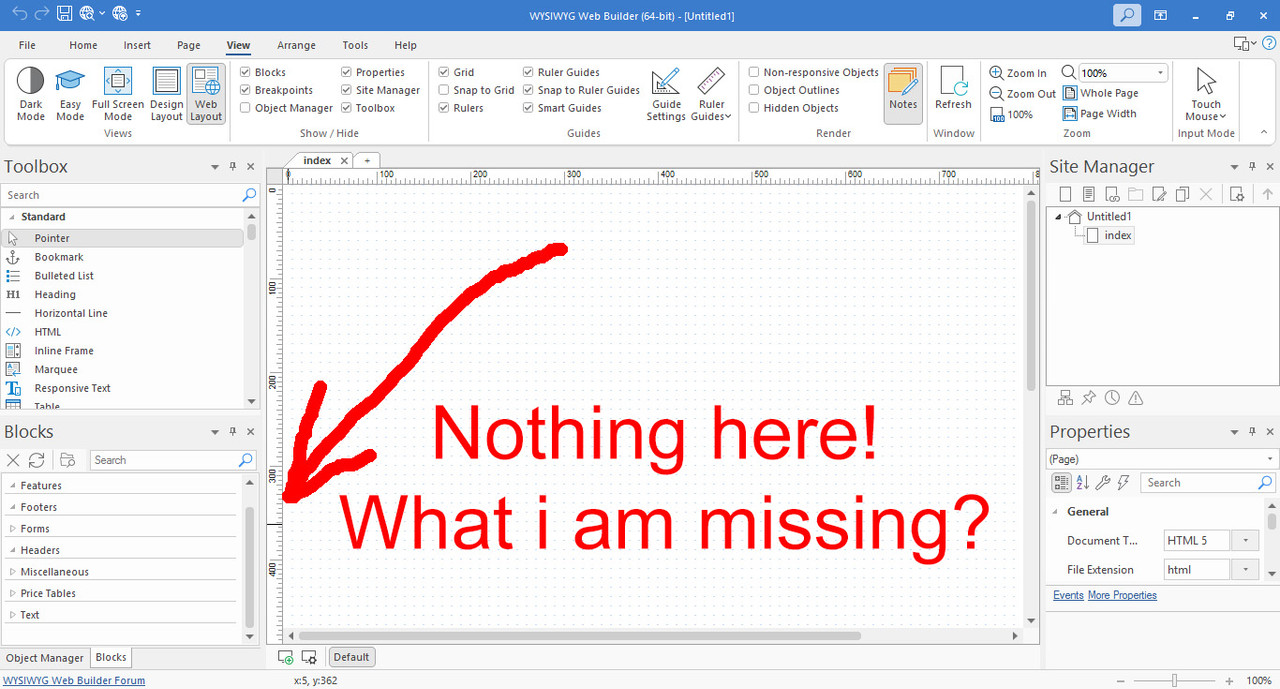Open the Arrange ribbon tab
The image size is (1280, 689).
[x=296, y=45]
